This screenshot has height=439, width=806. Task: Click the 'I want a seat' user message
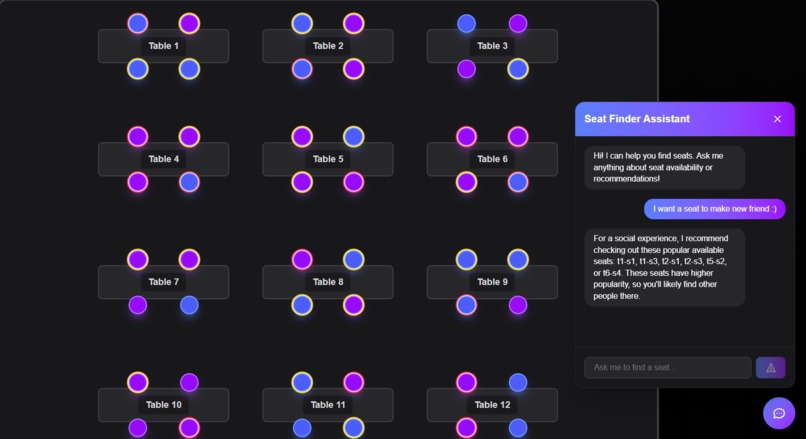coord(715,209)
